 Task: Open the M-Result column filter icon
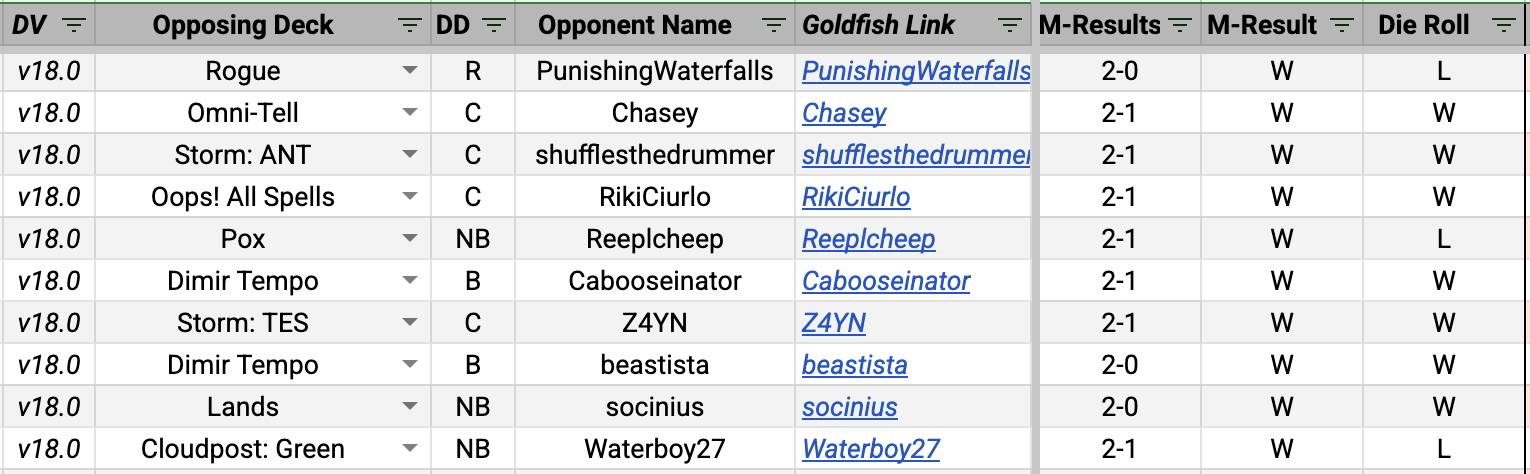click(x=1342, y=25)
